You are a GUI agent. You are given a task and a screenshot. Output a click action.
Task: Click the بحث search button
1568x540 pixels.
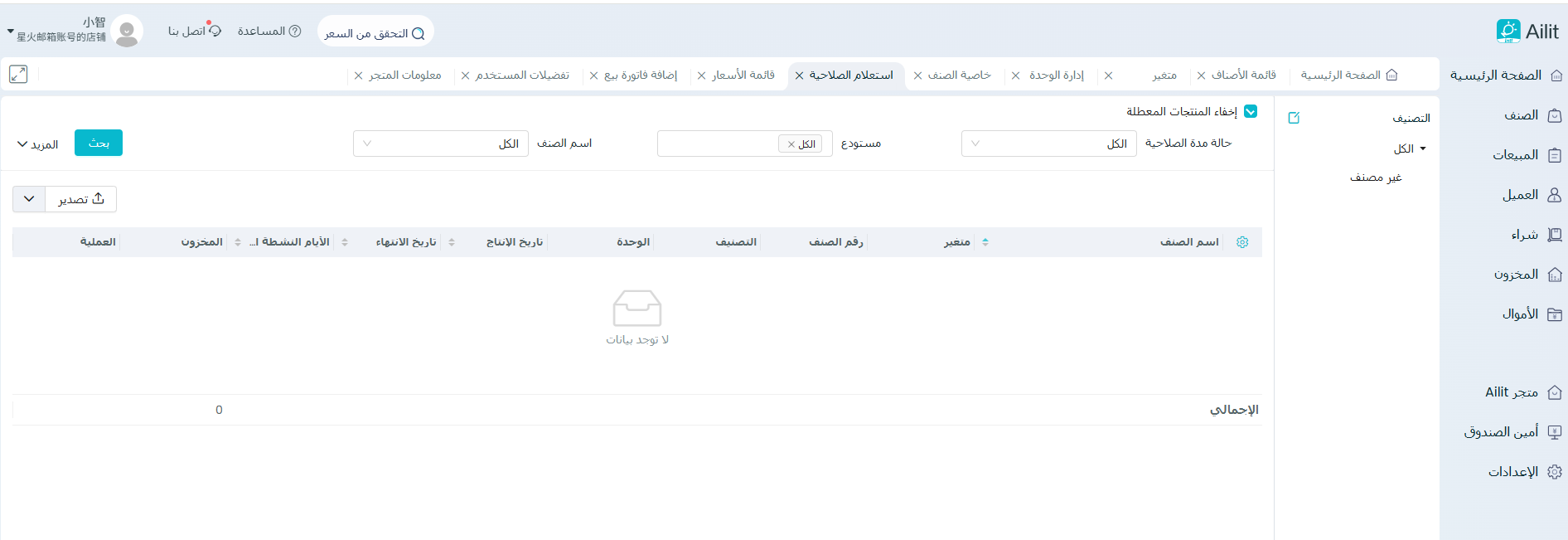(99, 143)
